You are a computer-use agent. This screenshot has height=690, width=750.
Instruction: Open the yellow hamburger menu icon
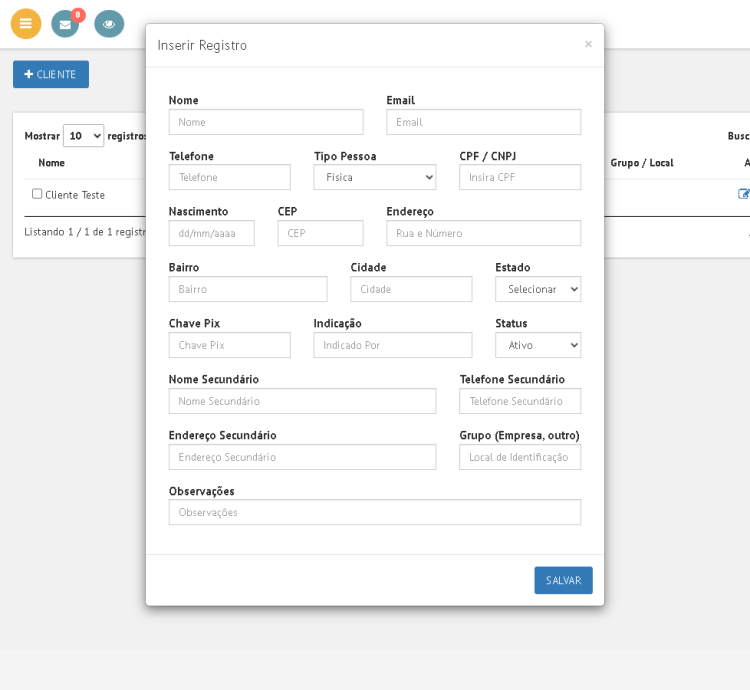coord(26,23)
